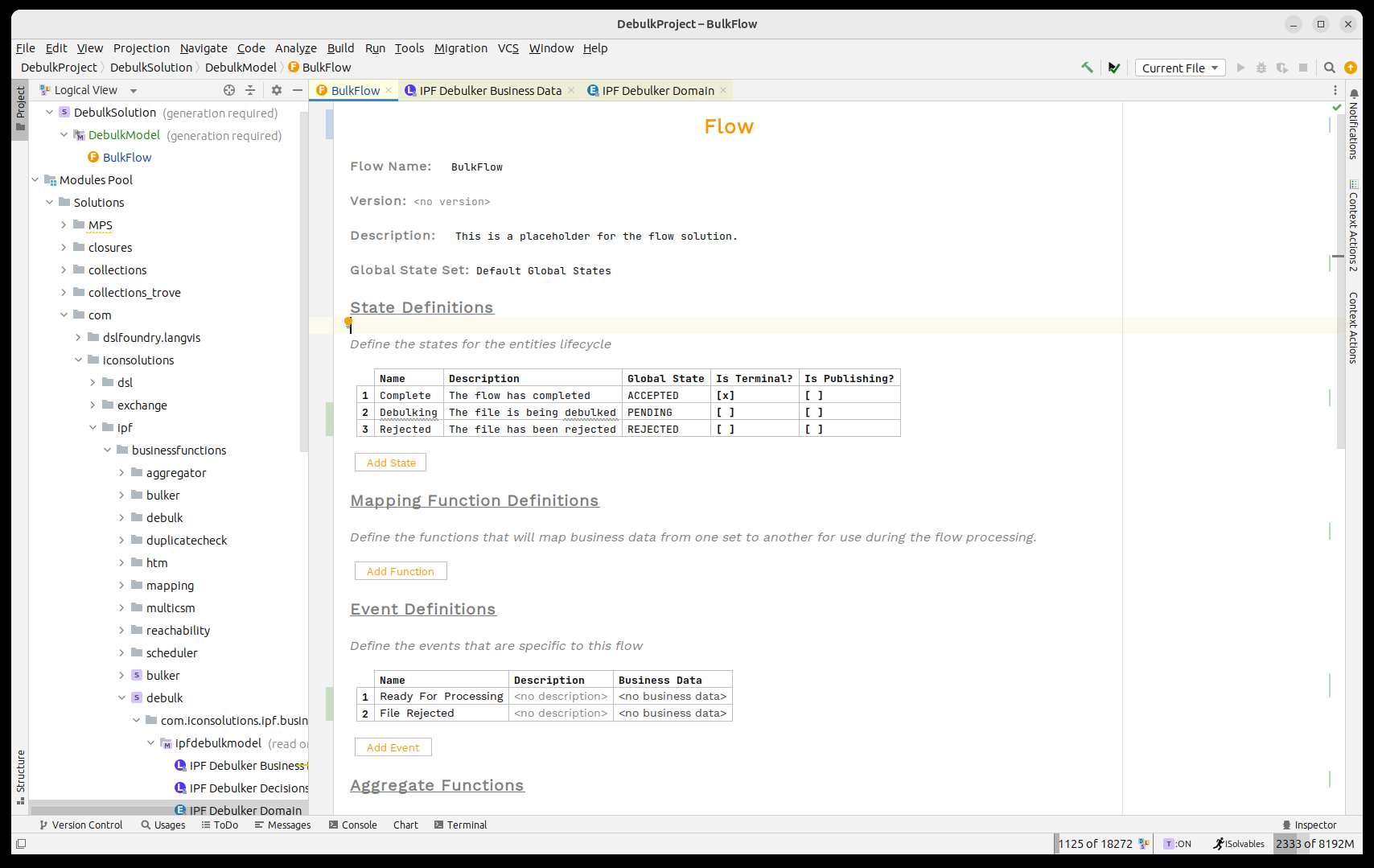
Task: Check Is Publishing for Debulking state
Action: pyautogui.click(x=813, y=413)
